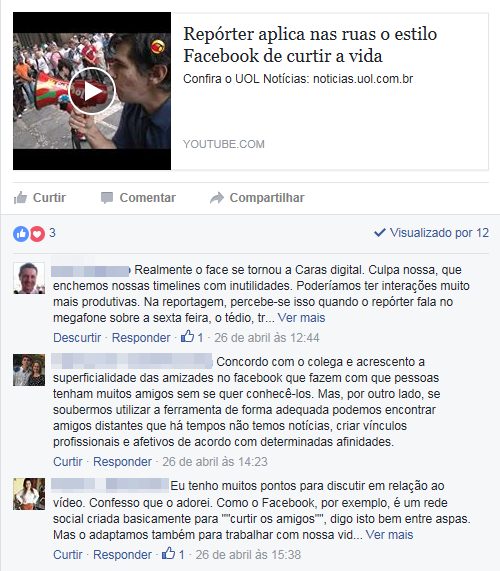The height and width of the screenshot is (571, 500).
Task: Click thumbs-up count on 12:44 comment
Action: [x=192, y=337]
